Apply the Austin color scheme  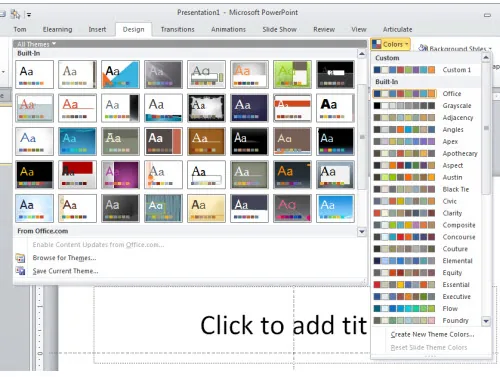coord(427,177)
